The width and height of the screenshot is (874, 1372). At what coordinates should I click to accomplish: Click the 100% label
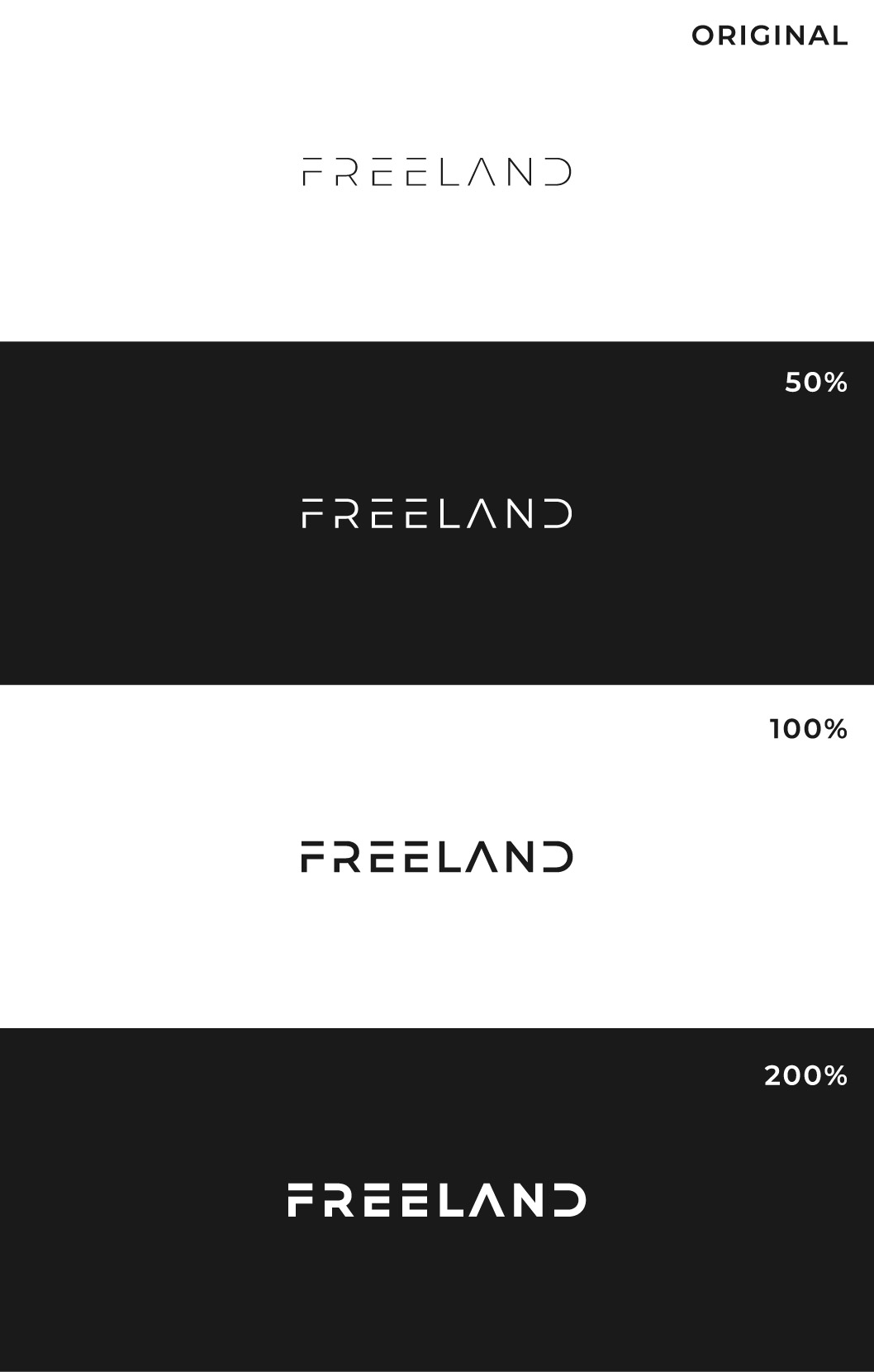pyautogui.click(x=808, y=728)
